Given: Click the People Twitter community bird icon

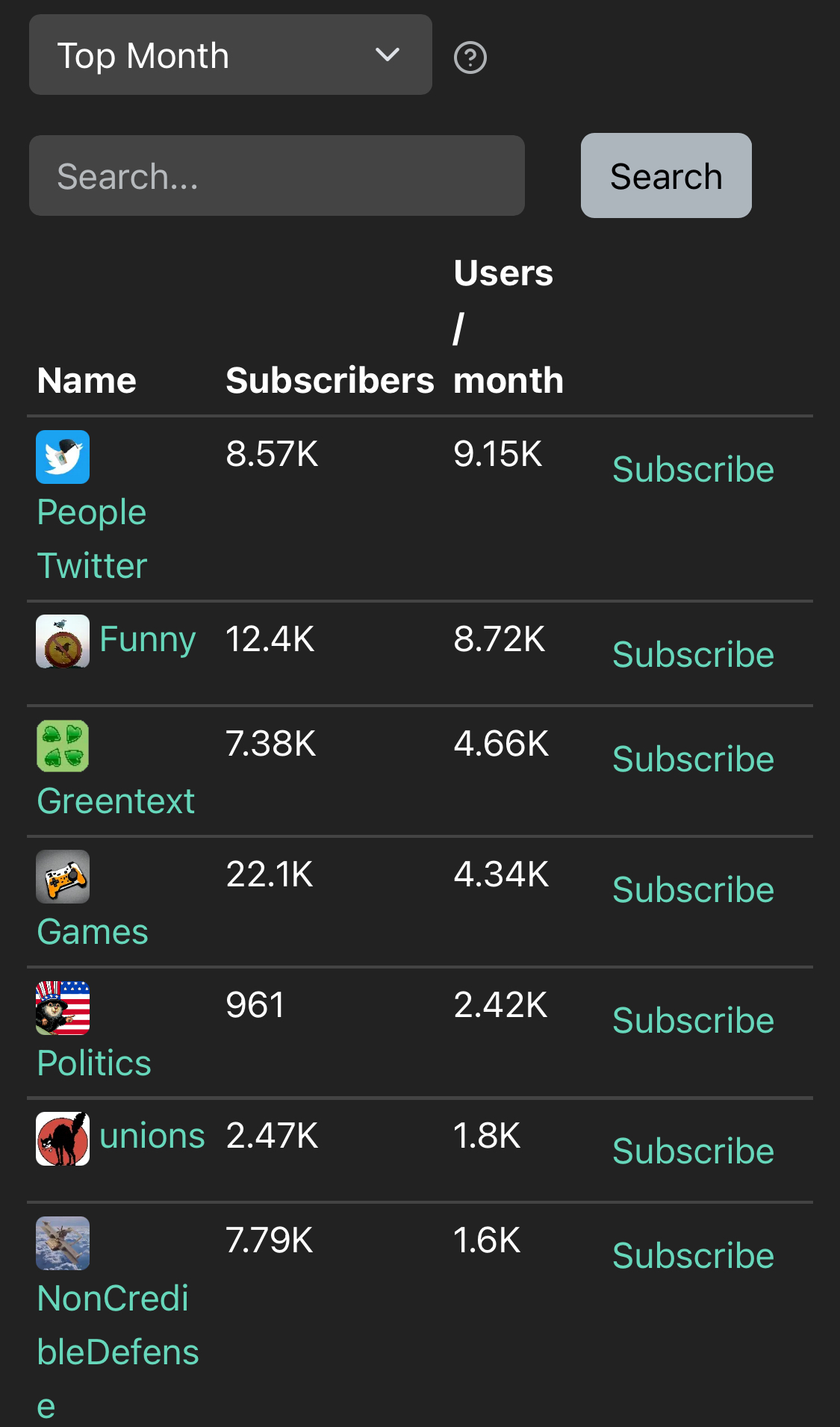Looking at the screenshot, I should click(x=63, y=457).
